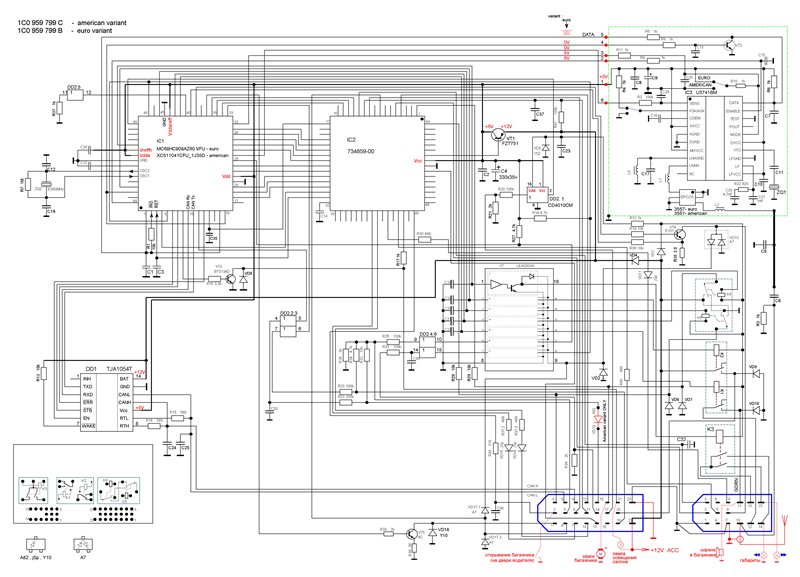Select the '+12V ACC' label
Screen dimensions: 800x577
(x=665, y=550)
